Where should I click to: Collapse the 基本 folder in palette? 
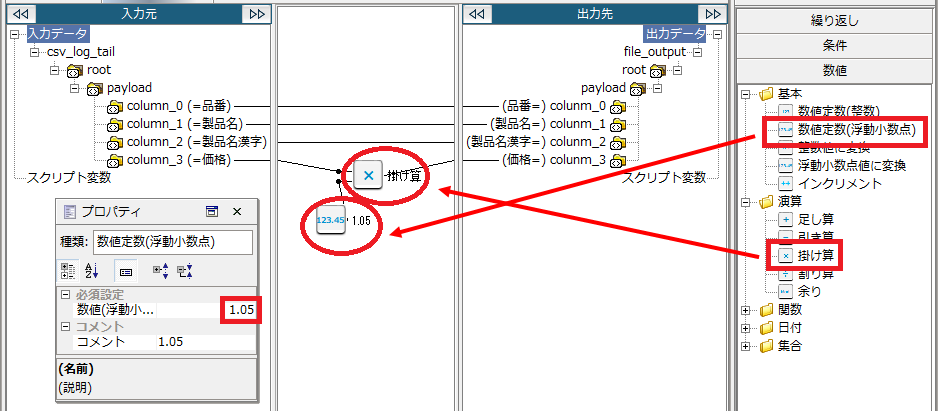click(x=746, y=94)
